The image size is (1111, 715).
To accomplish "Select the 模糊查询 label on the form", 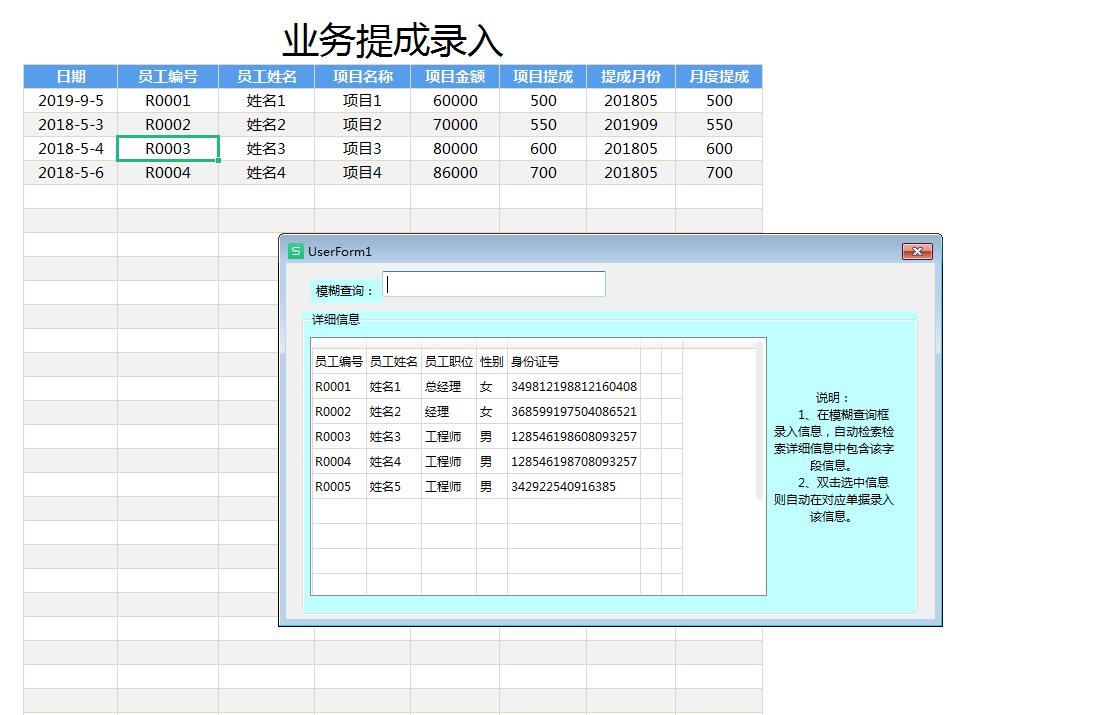I will pyautogui.click(x=344, y=287).
